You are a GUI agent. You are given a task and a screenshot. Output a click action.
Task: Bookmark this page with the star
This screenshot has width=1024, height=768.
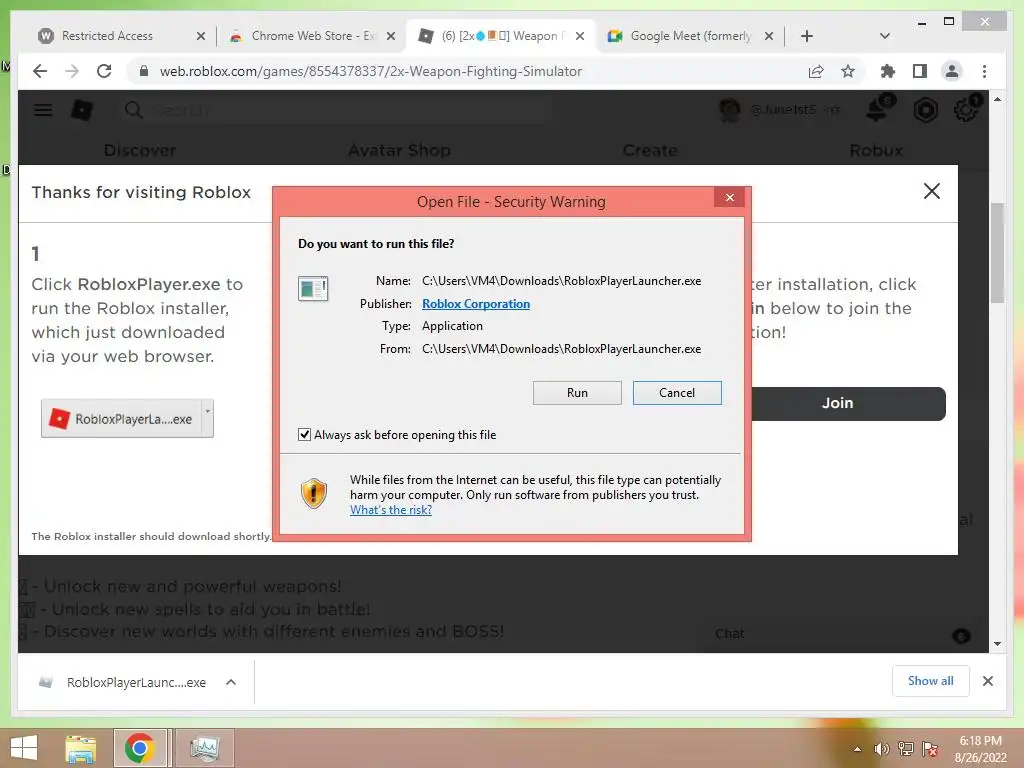848,71
